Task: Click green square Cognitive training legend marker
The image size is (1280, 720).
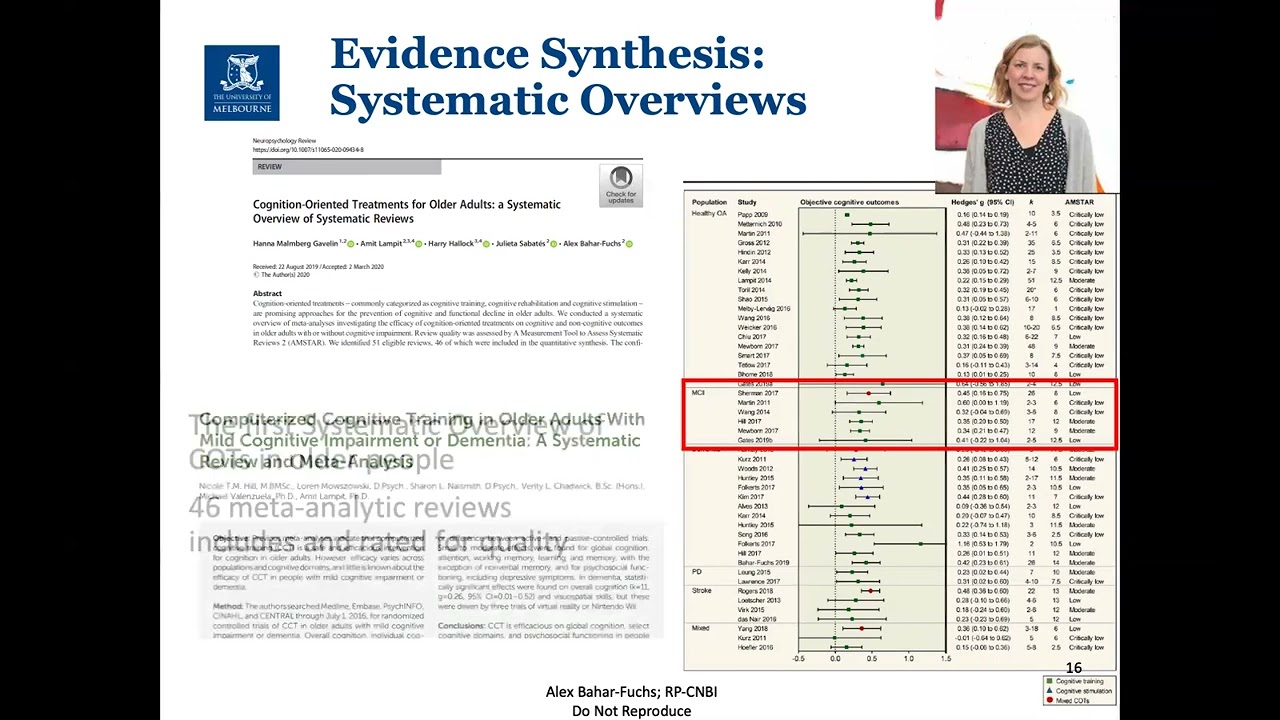Action: 1048,682
